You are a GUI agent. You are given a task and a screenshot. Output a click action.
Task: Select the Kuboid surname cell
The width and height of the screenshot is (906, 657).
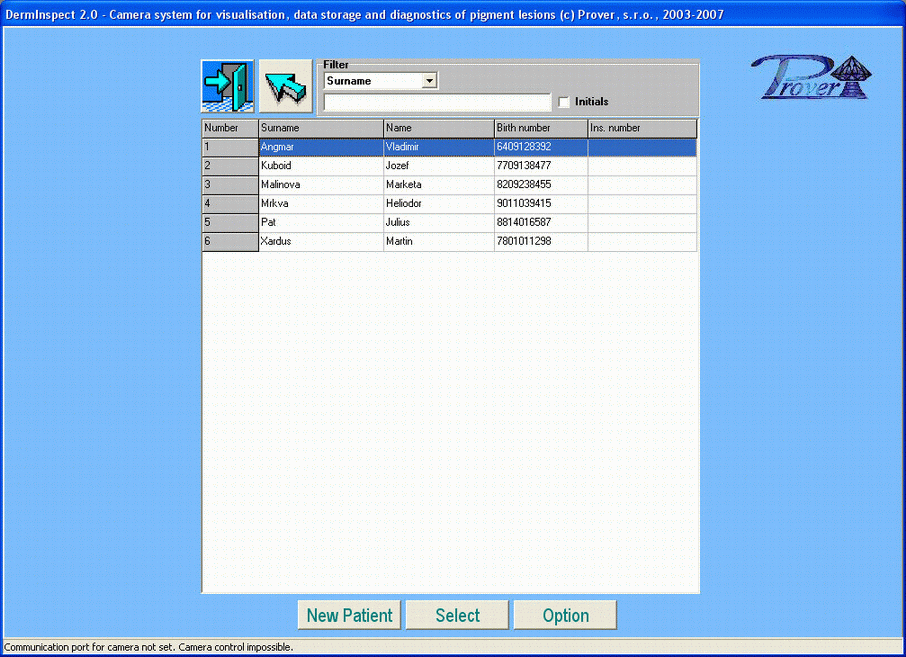point(321,166)
